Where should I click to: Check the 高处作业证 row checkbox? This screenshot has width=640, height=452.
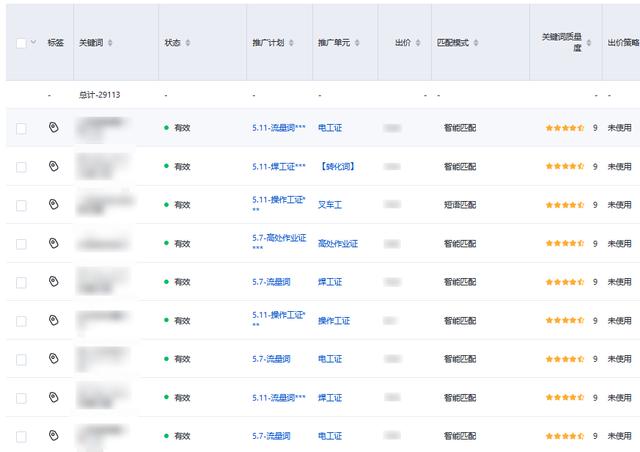tap(21, 244)
